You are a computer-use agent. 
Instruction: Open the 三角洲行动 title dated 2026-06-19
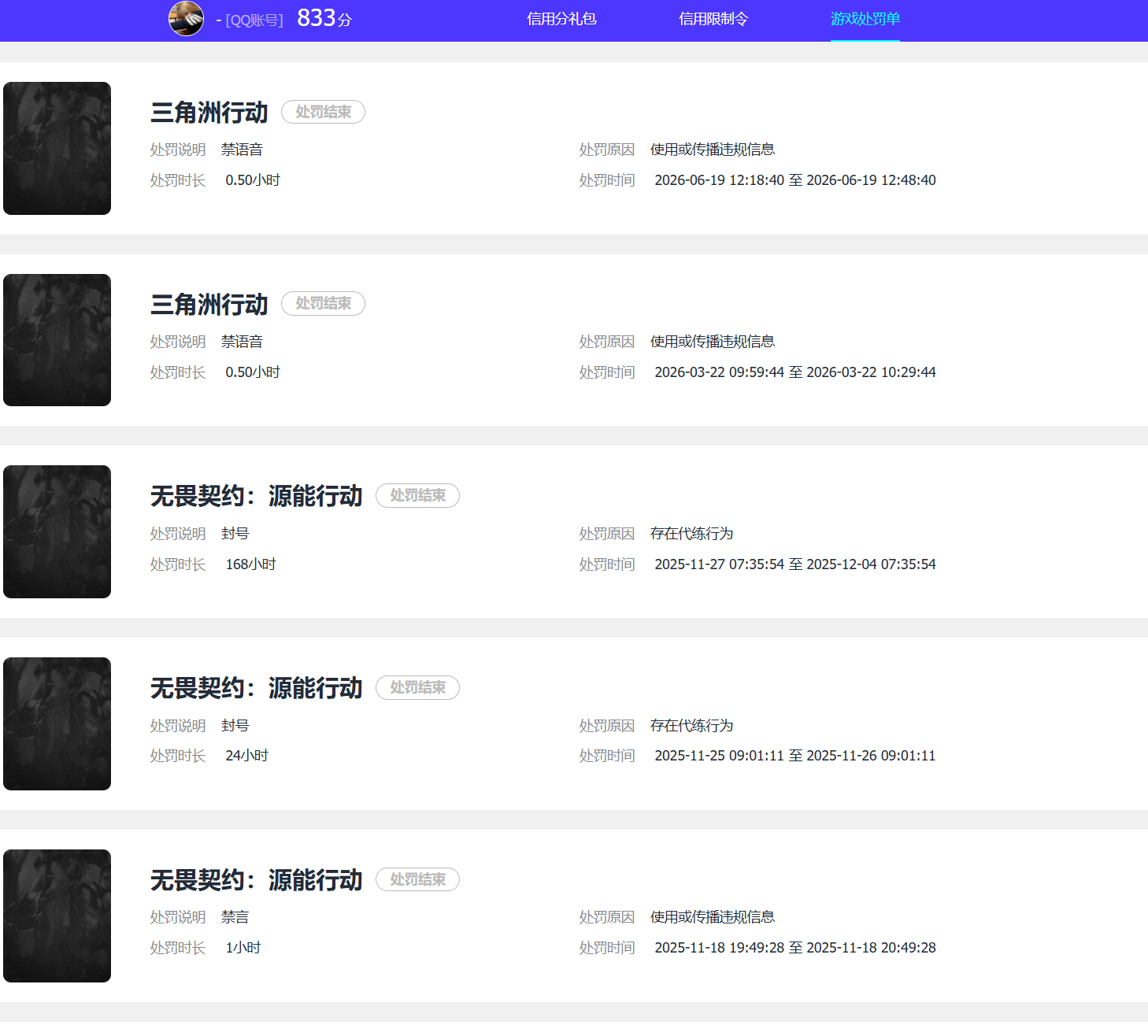coord(209,113)
